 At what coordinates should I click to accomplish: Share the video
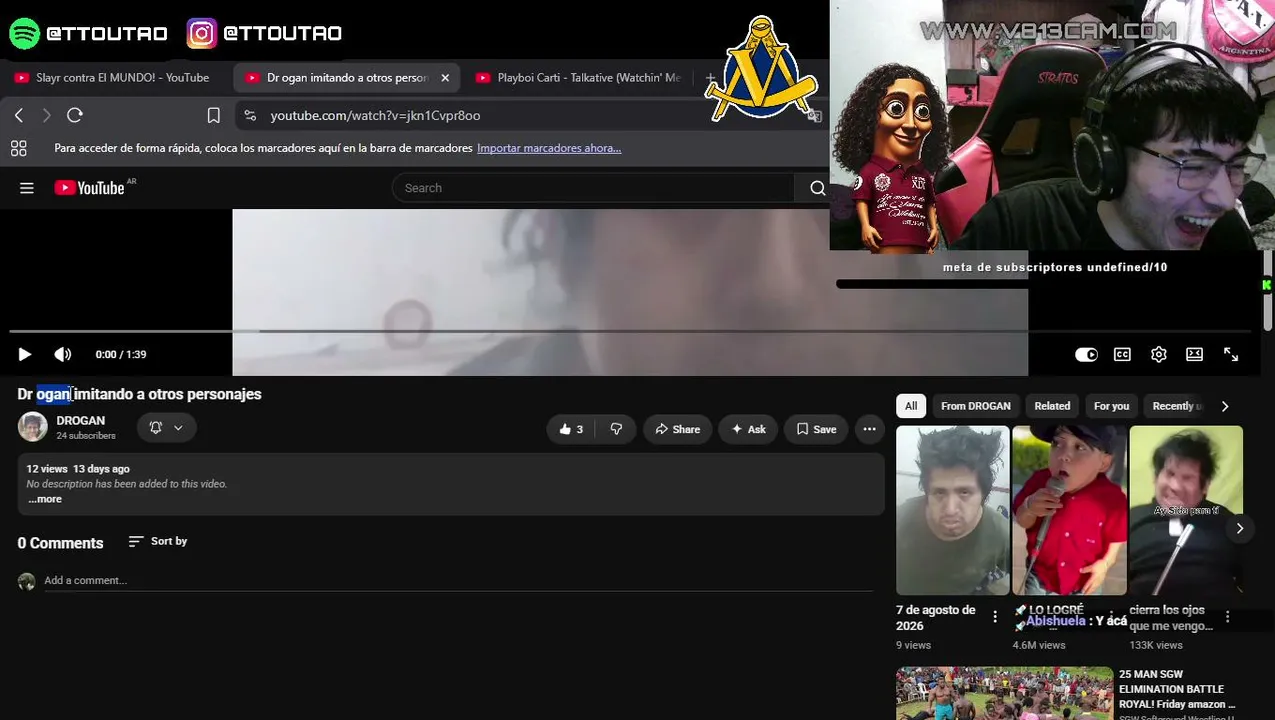click(x=677, y=429)
